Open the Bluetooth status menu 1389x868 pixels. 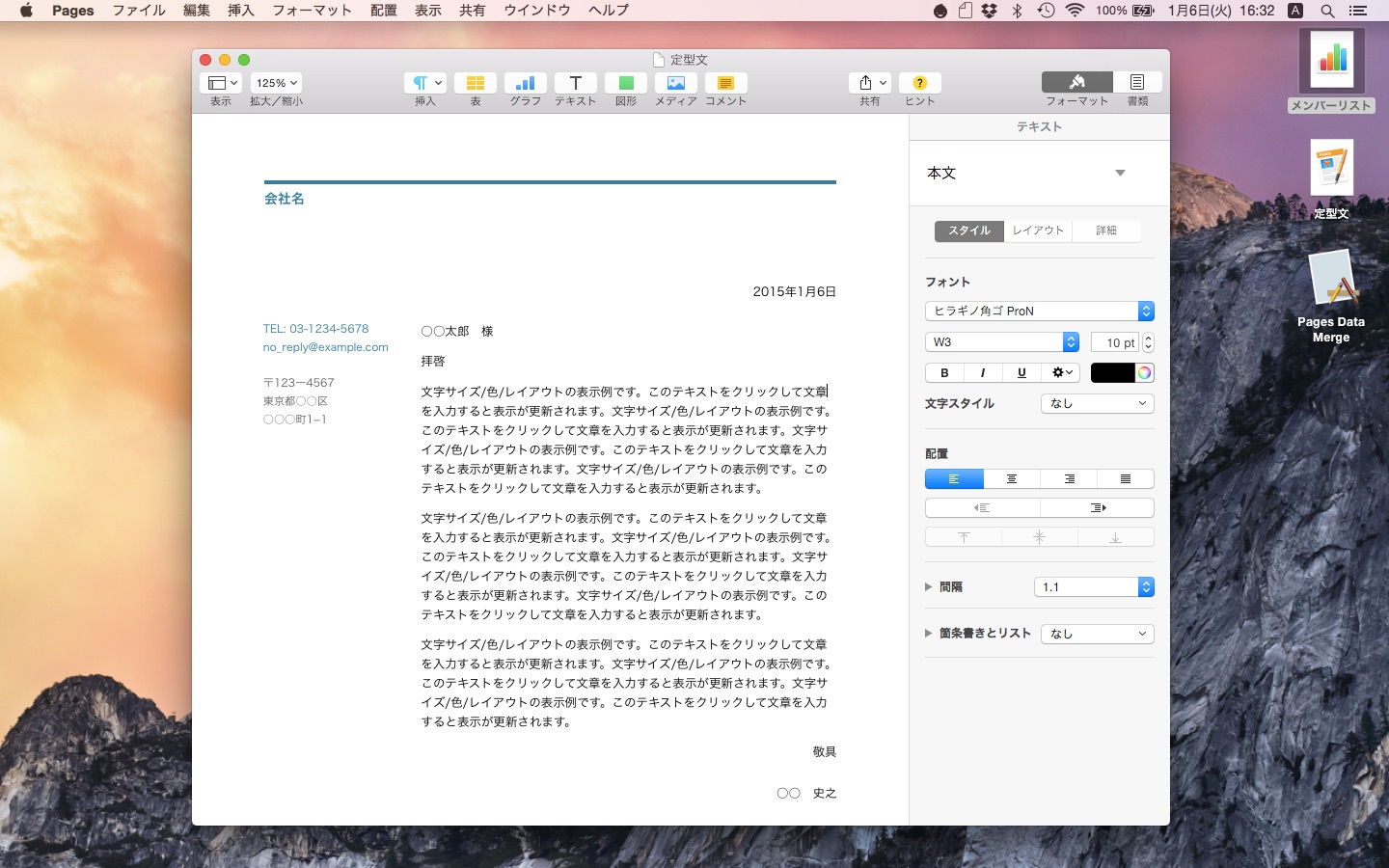[1017, 11]
